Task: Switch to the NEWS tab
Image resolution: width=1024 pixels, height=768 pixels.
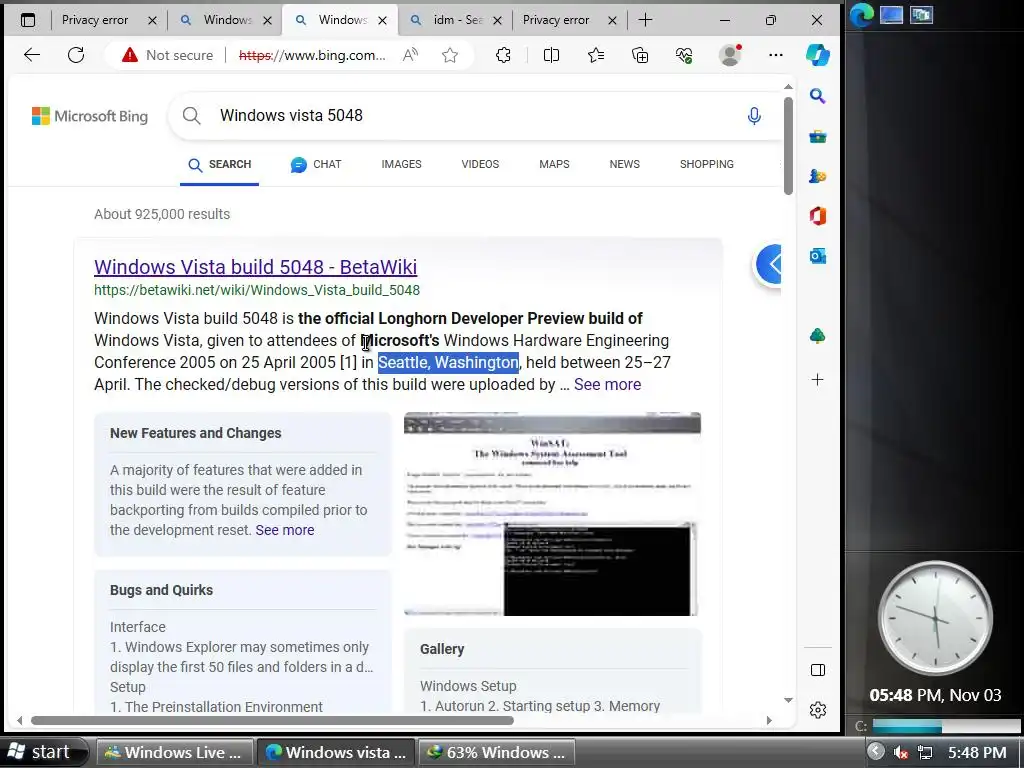Action: click(624, 165)
